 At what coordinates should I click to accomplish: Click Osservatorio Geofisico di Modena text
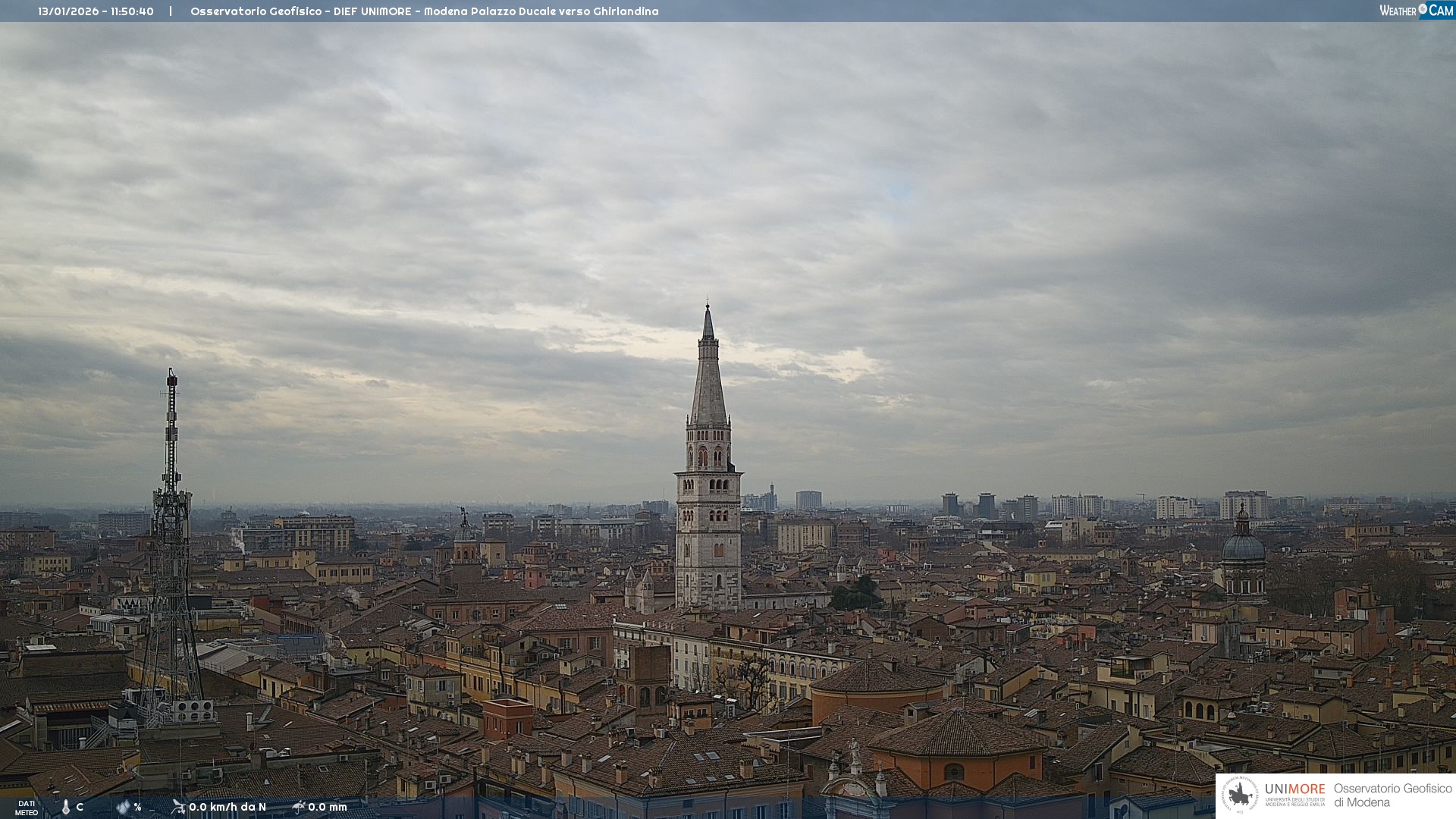(x=1392, y=795)
